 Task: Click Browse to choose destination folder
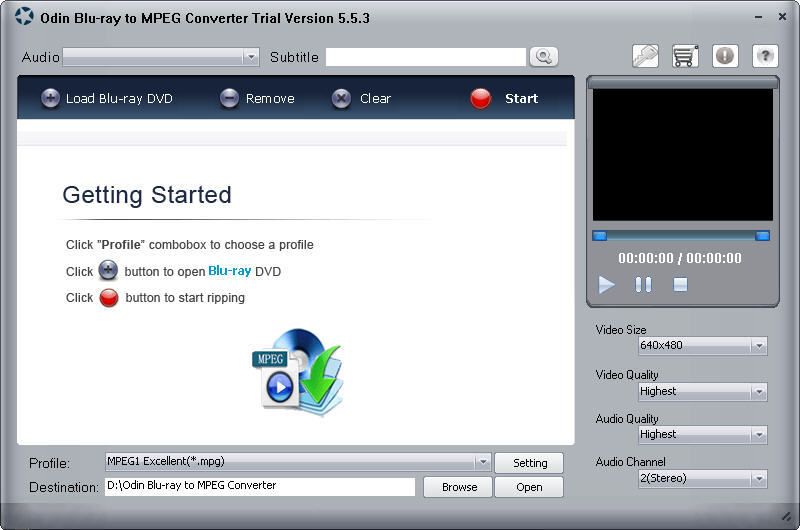click(459, 487)
